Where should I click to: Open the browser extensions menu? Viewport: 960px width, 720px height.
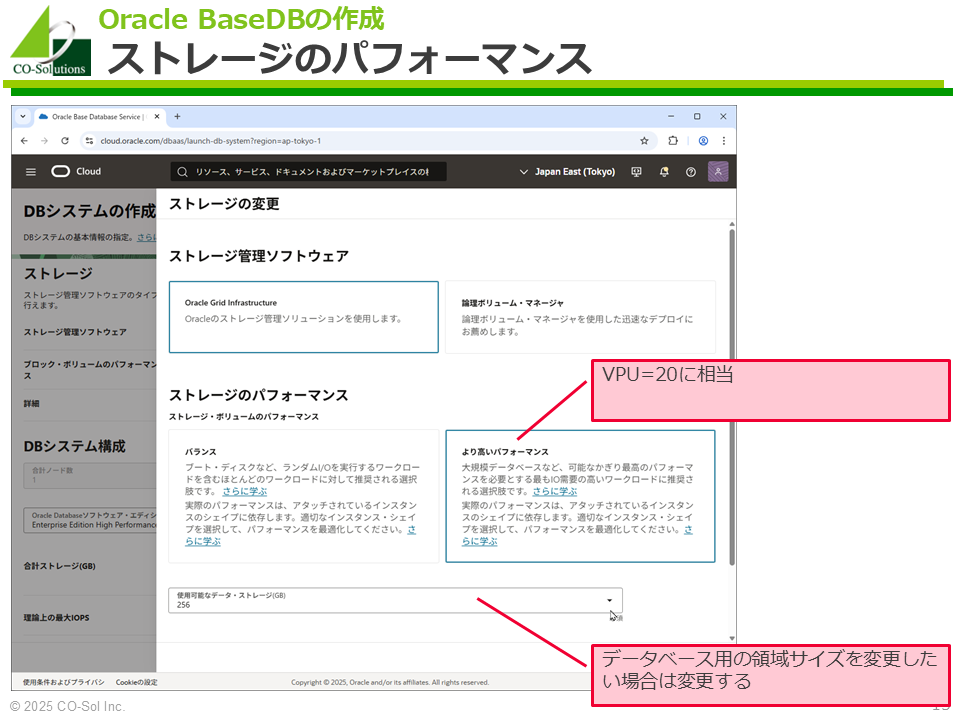pyautogui.click(x=673, y=141)
